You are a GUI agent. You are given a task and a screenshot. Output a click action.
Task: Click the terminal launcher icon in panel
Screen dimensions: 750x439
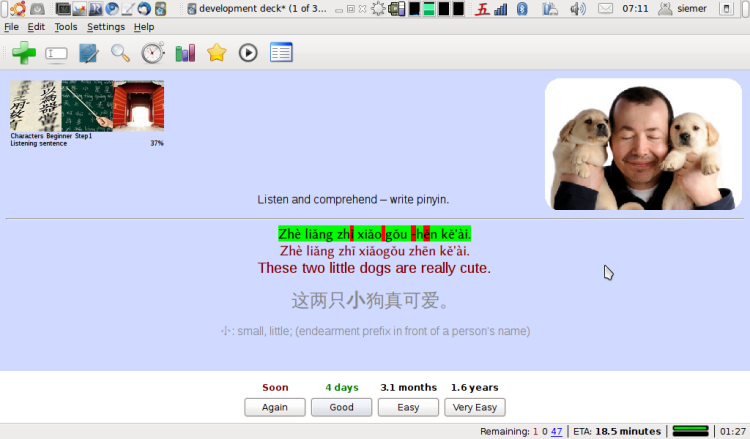[63, 9]
